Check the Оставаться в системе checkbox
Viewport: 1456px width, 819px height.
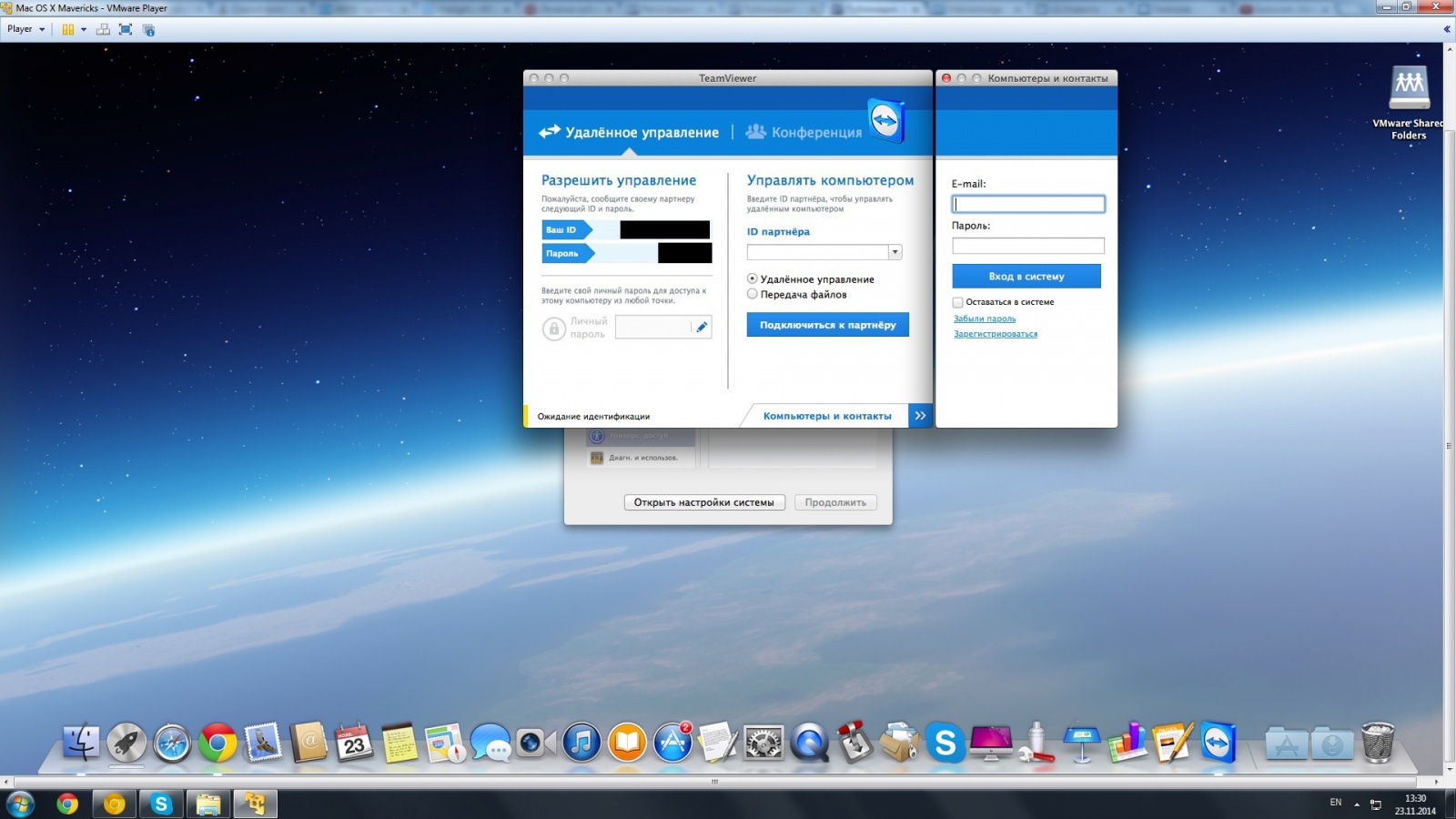pos(957,302)
